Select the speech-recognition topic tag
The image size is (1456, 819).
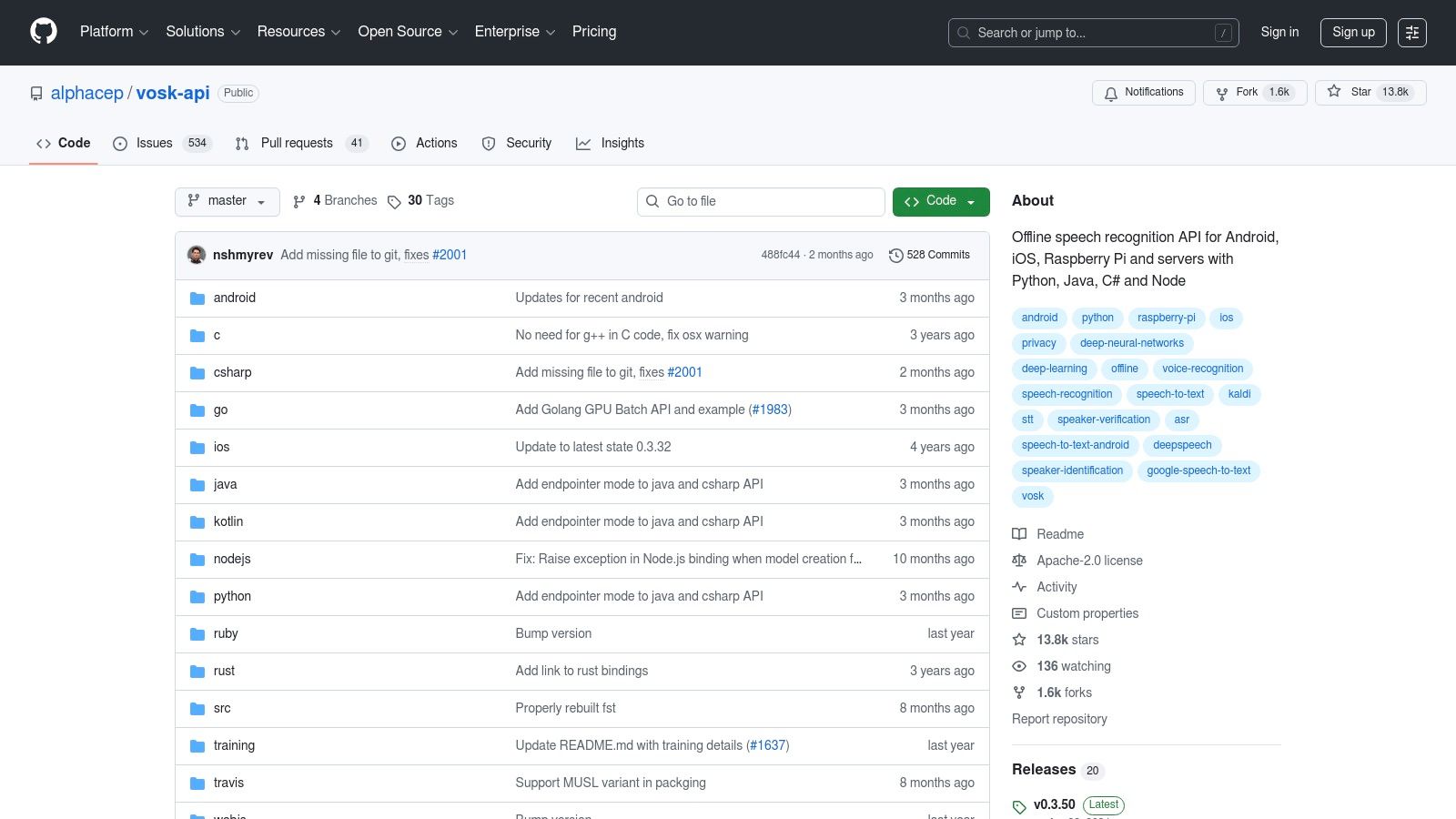pos(1067,394)
